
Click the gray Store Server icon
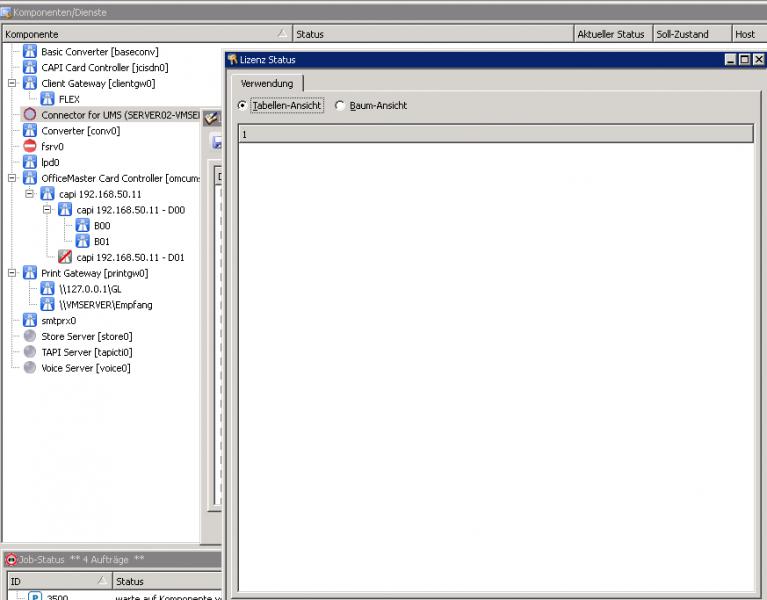click(x=30, y=336)
